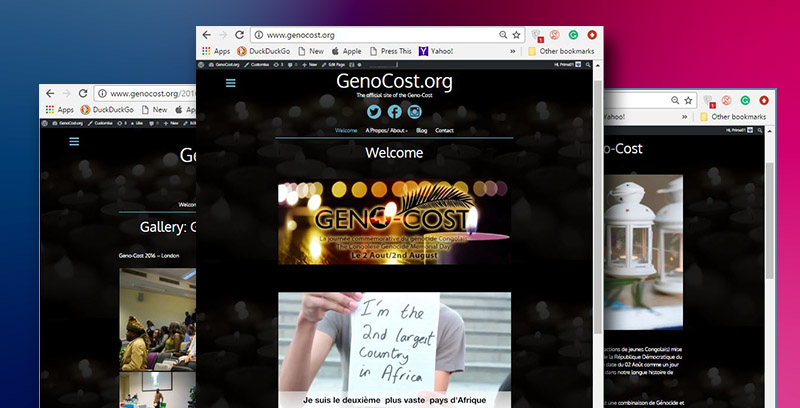Open the GenoCost Twitter profile icon
The width and height of the screenshot is (800, 408).
(374, 112)
